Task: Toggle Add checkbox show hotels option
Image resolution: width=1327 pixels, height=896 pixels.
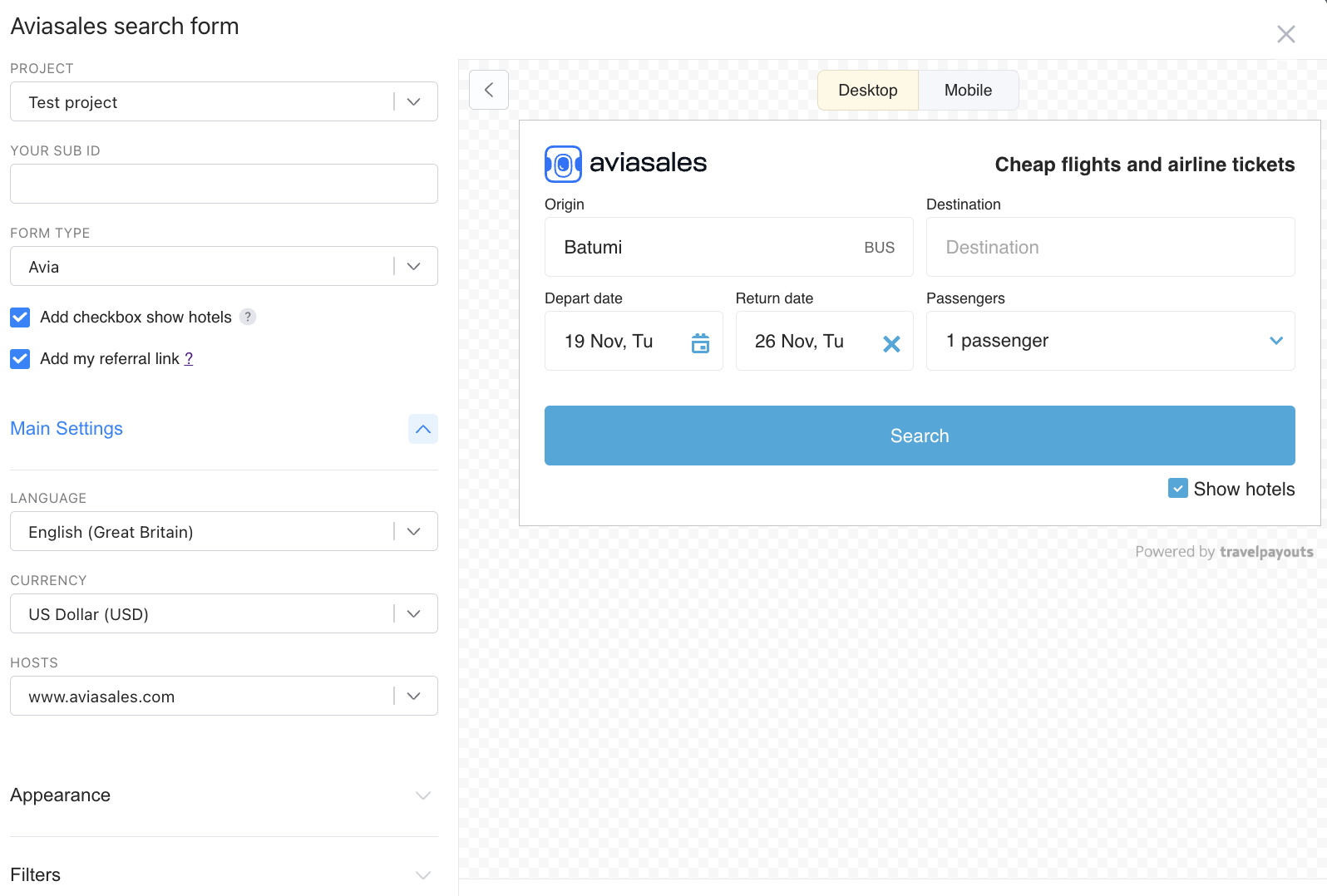Action: [20, 317]
